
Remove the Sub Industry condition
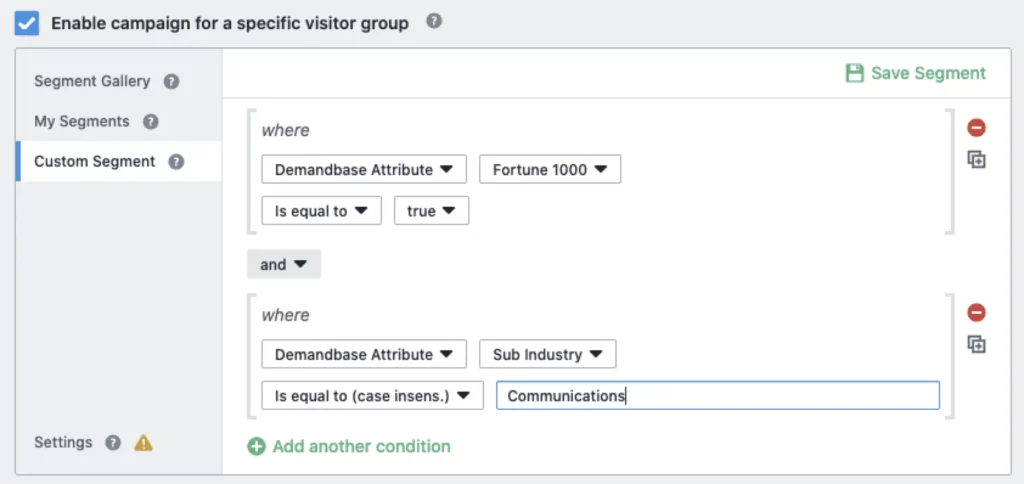976,313
